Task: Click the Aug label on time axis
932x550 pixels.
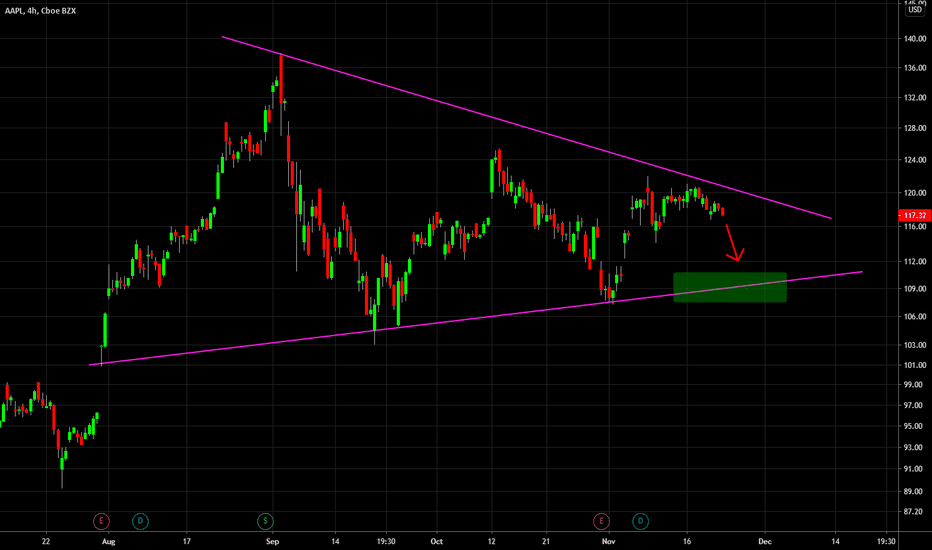Action: (x=108, y=541)
